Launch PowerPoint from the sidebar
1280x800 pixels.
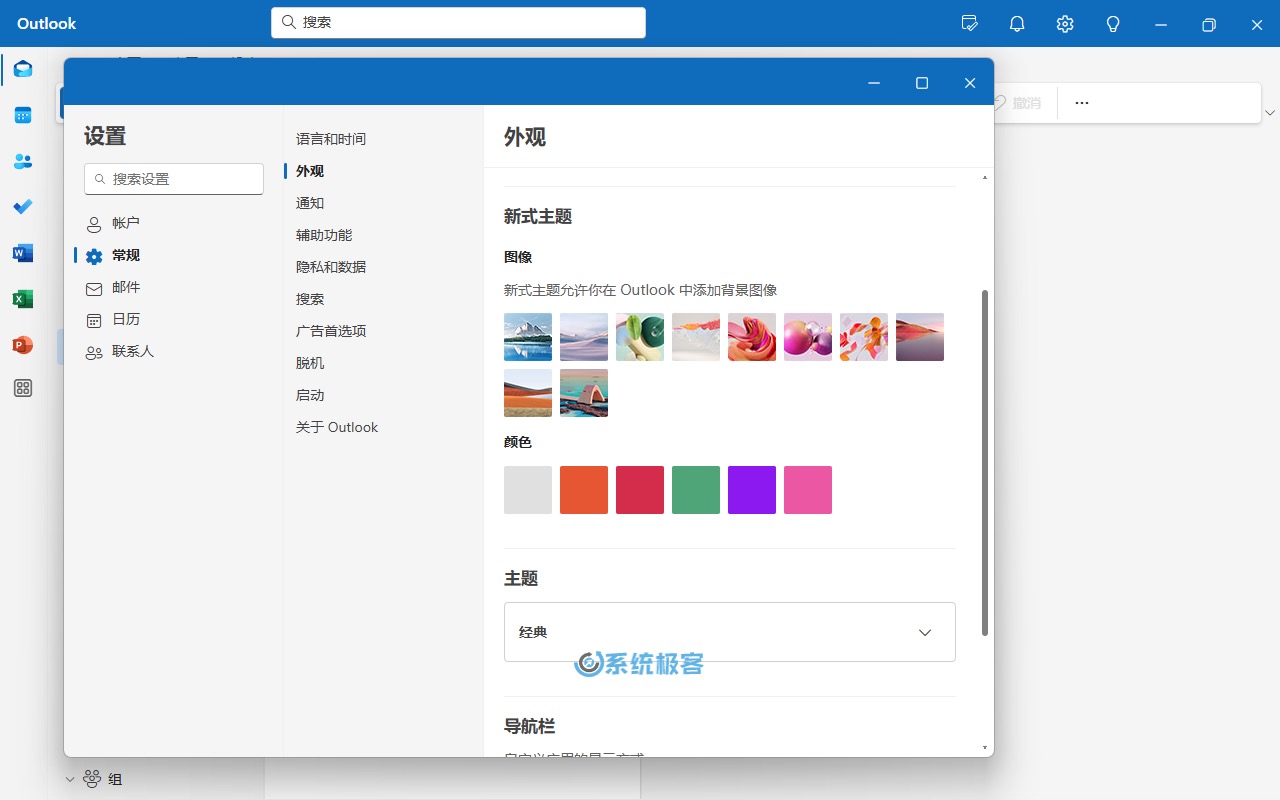coord(23,345)
